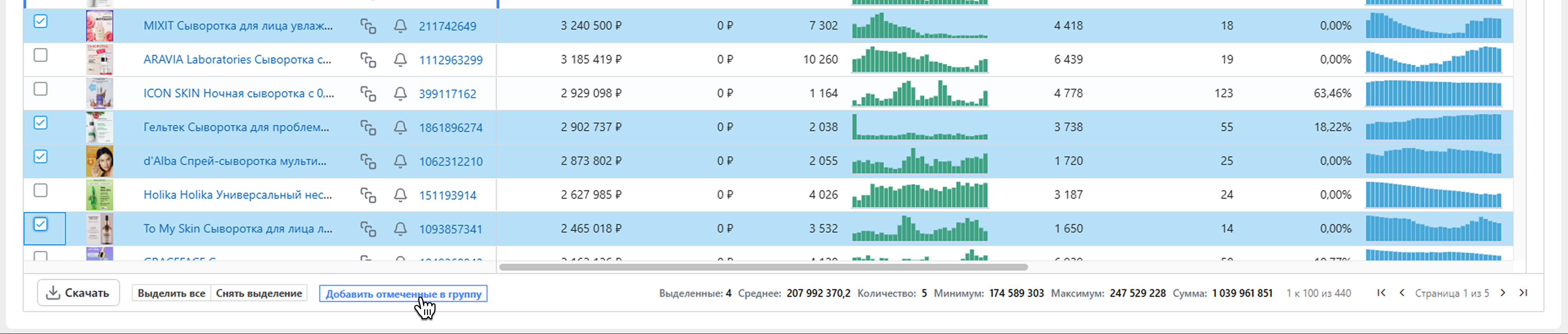Screen dimensions: 1568x334
Task: Select the Holika Holika row checkbox
Action: (x=40, y=191)
